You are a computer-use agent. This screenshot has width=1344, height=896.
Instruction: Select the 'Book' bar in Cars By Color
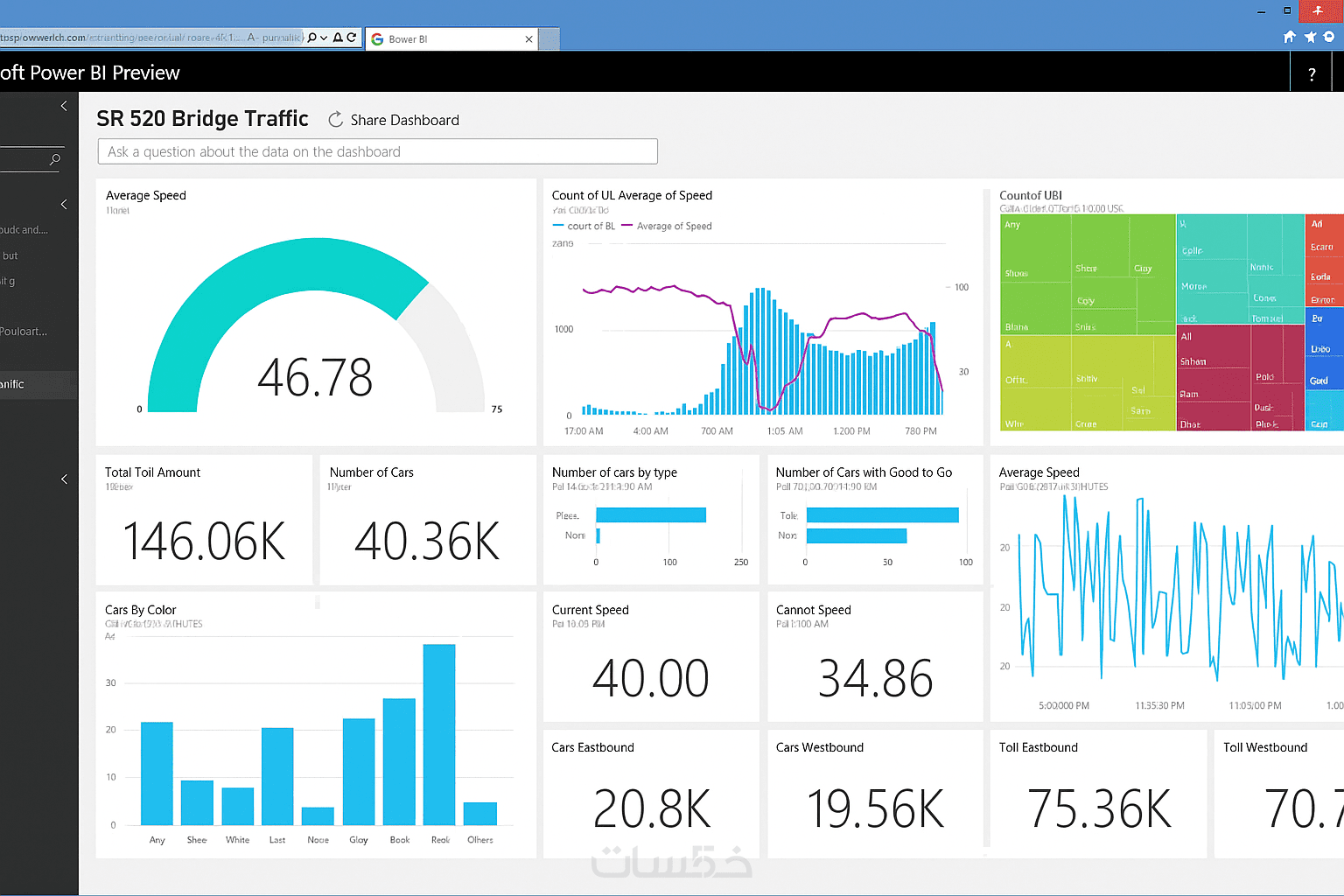click(399, 762)
